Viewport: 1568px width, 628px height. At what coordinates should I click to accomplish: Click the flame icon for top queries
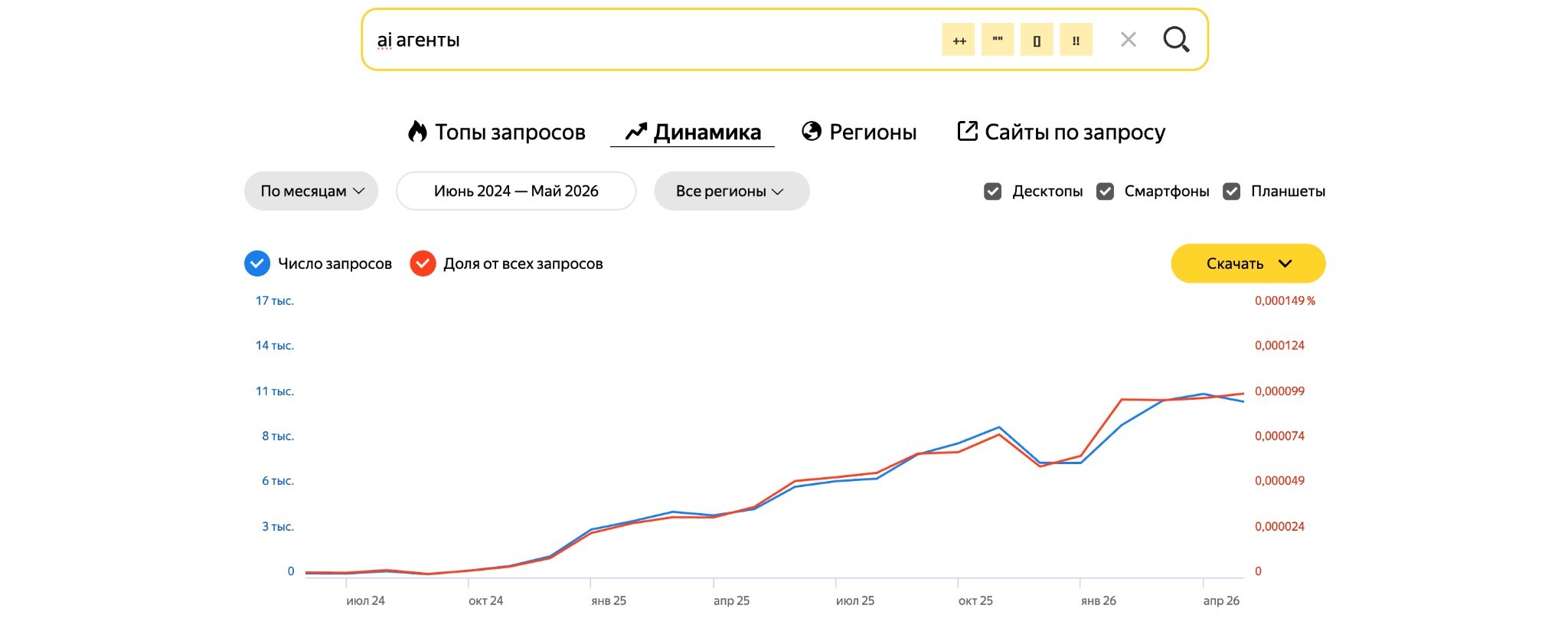(417, 132)
